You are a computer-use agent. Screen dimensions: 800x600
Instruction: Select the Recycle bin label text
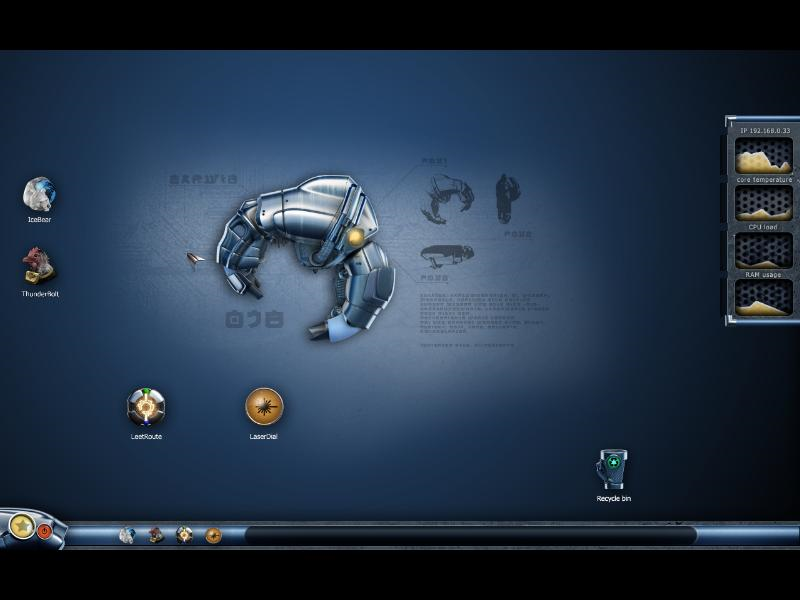point(614,498)
